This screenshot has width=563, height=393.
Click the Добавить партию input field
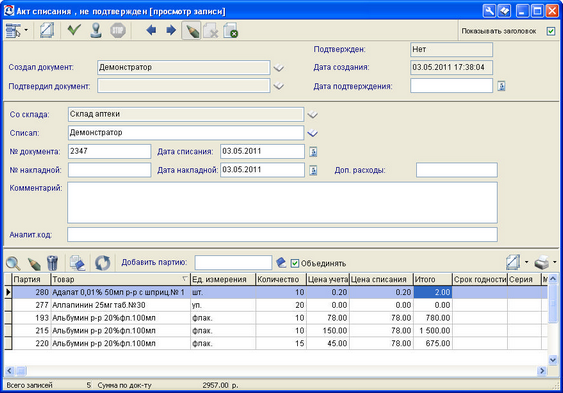click(x=233, y=263)
